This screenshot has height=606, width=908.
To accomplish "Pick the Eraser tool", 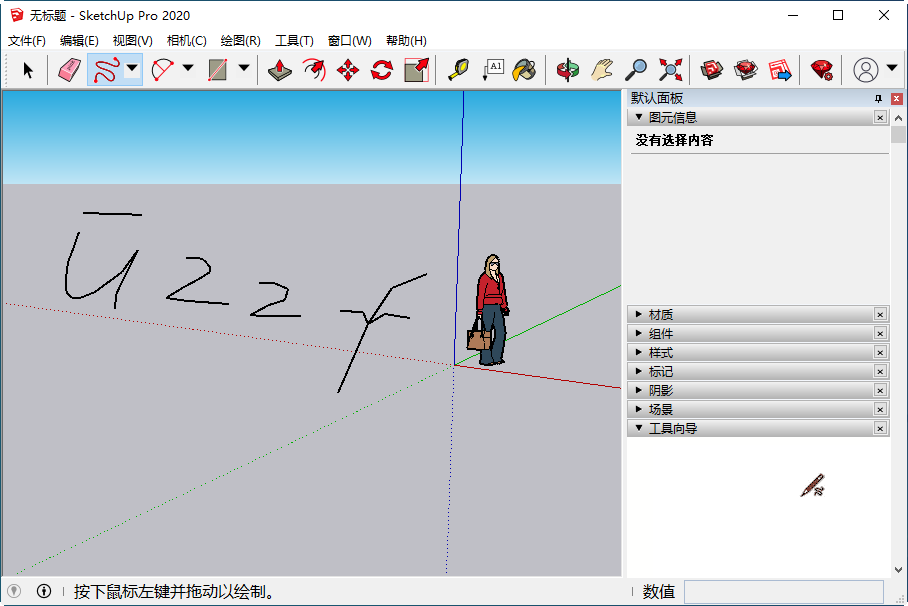I will pyautogui.click(x=68, y=70).
